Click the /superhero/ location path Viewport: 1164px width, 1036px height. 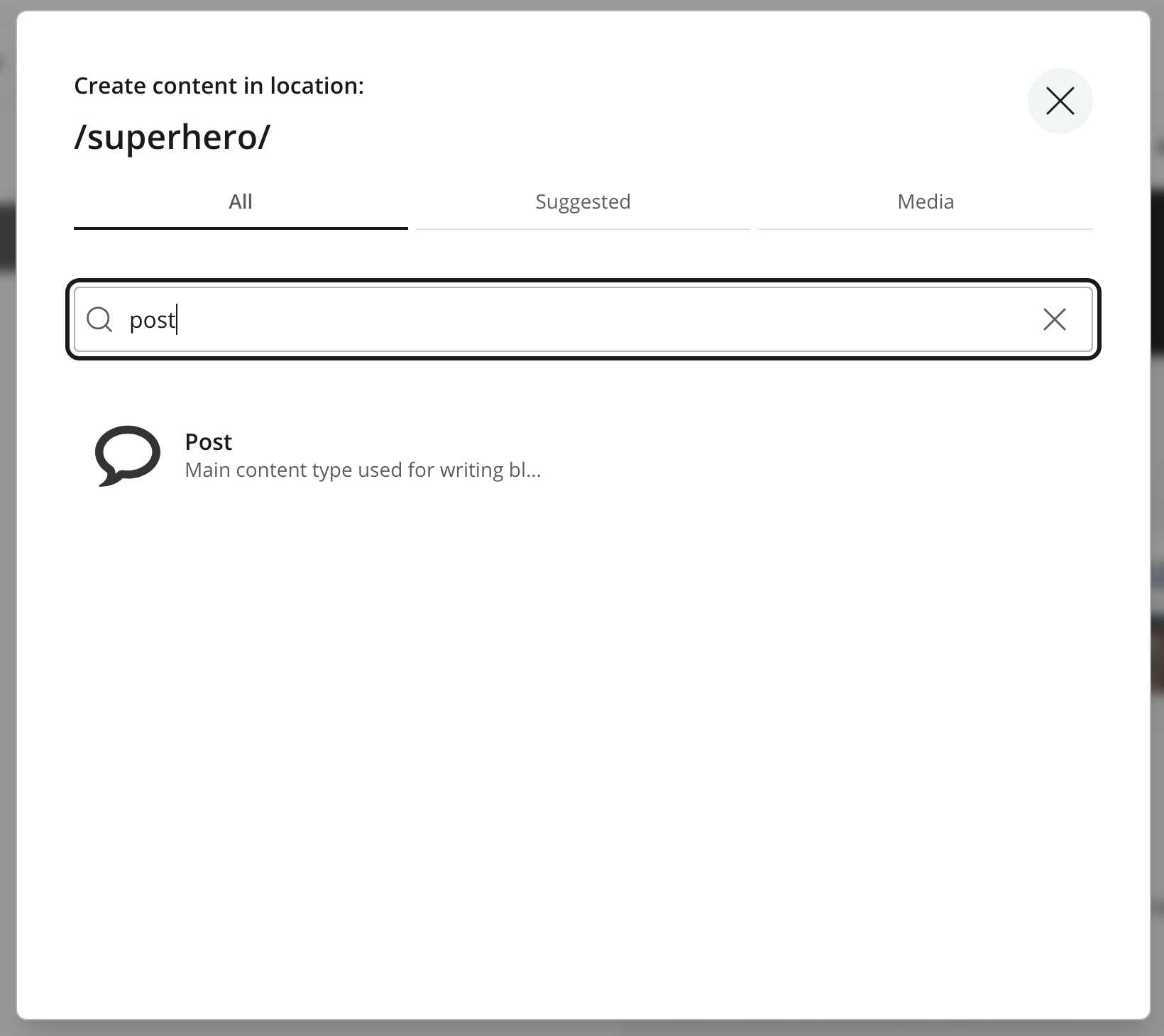pos(172,136)
